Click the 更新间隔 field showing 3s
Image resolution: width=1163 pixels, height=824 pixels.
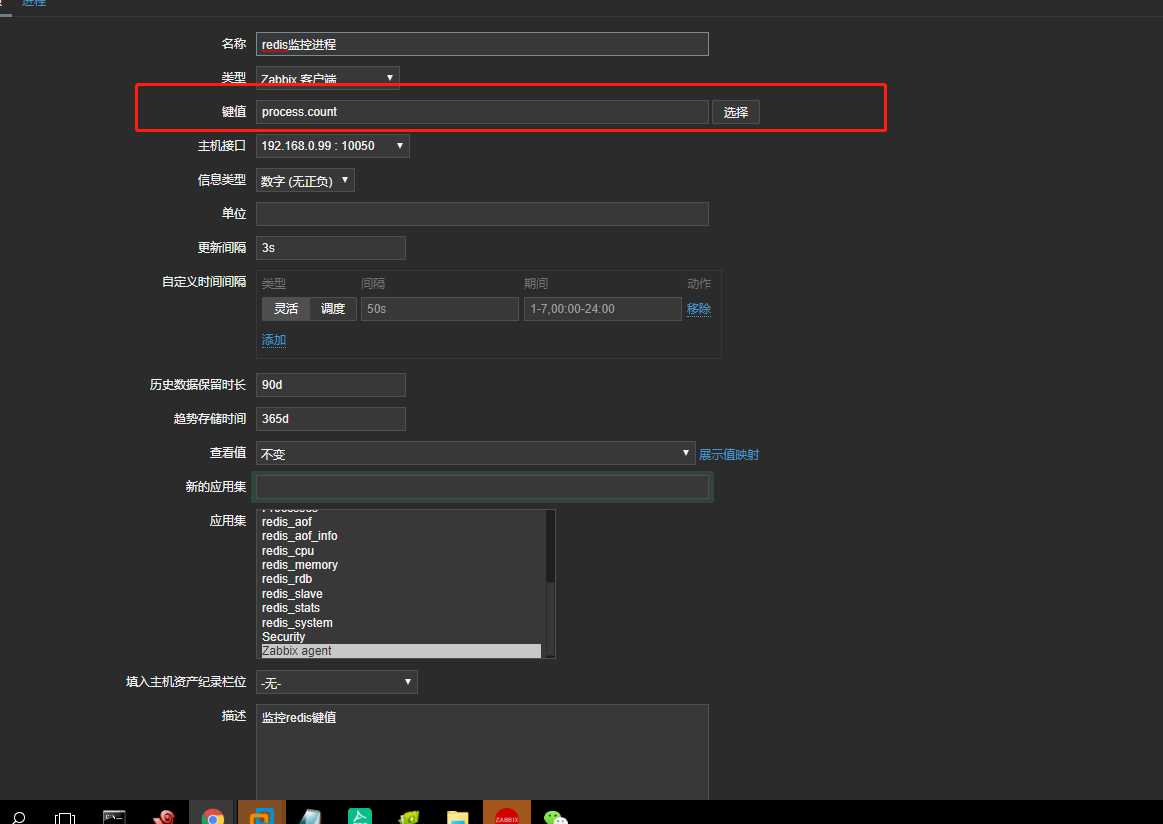pyautogui.click(x=331, y=248)
